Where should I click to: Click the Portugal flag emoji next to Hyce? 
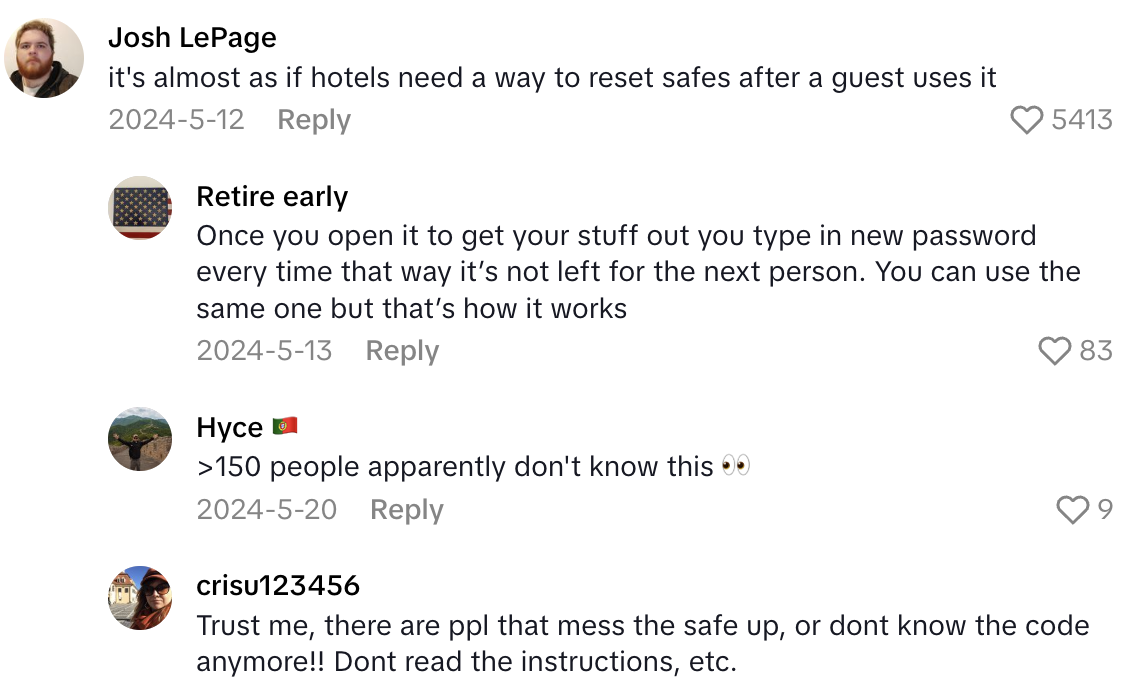(x=286, y=426)
